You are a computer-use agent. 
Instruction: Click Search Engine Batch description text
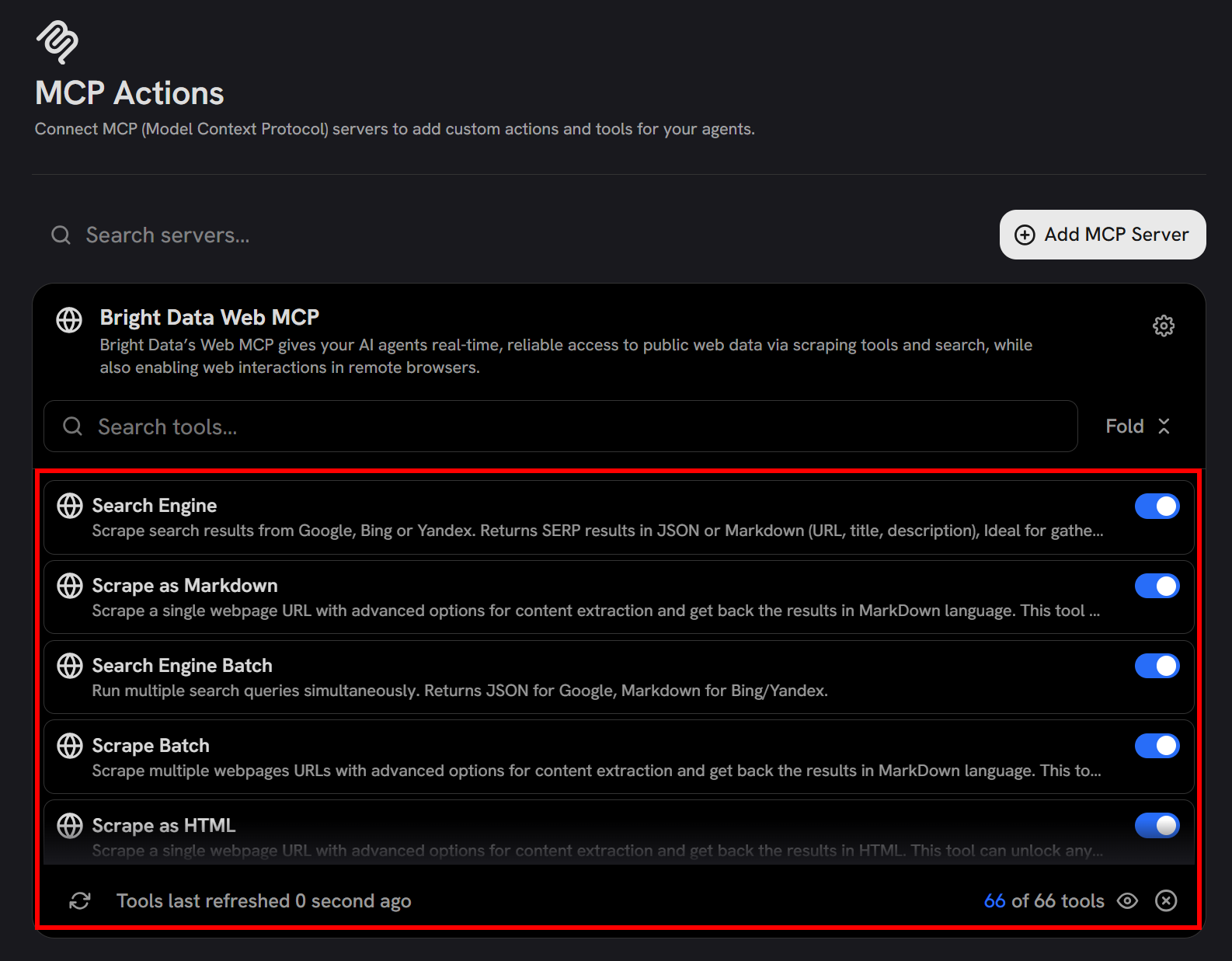pyautogui.click(x=460, y=691)
